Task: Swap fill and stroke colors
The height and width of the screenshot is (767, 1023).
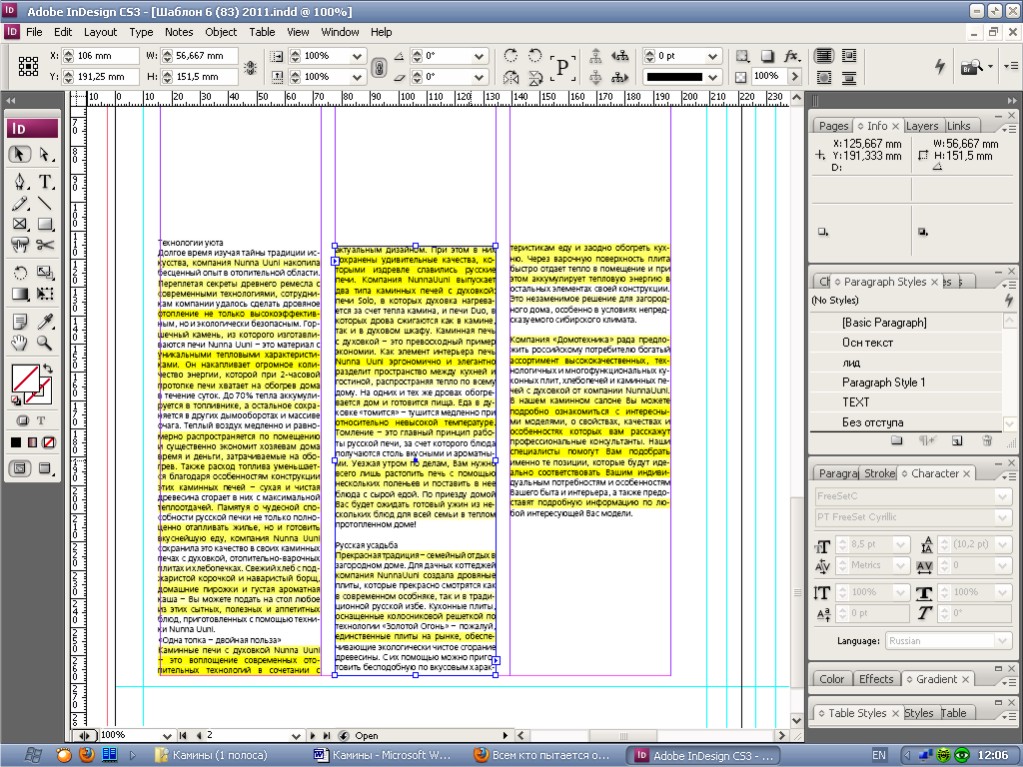Action: [x=48, y=368]
